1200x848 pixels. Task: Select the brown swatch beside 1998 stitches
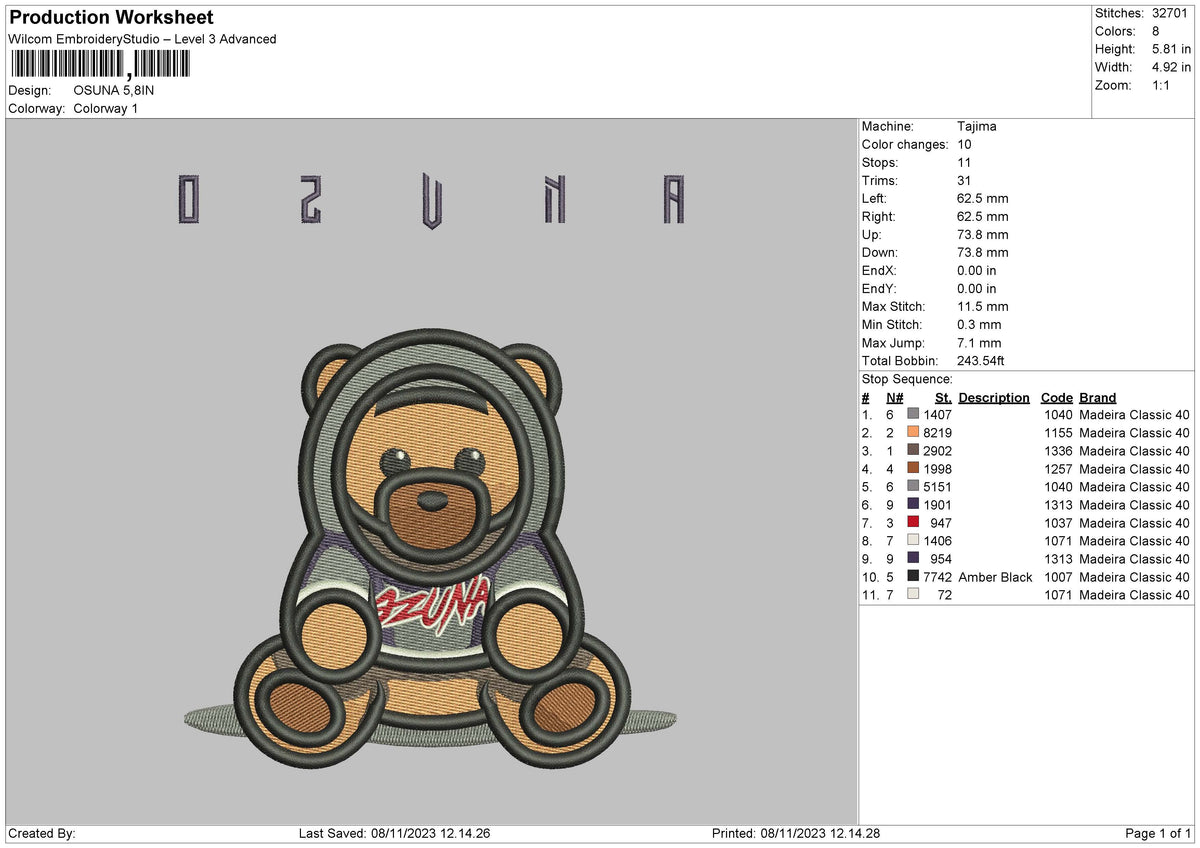913,468
